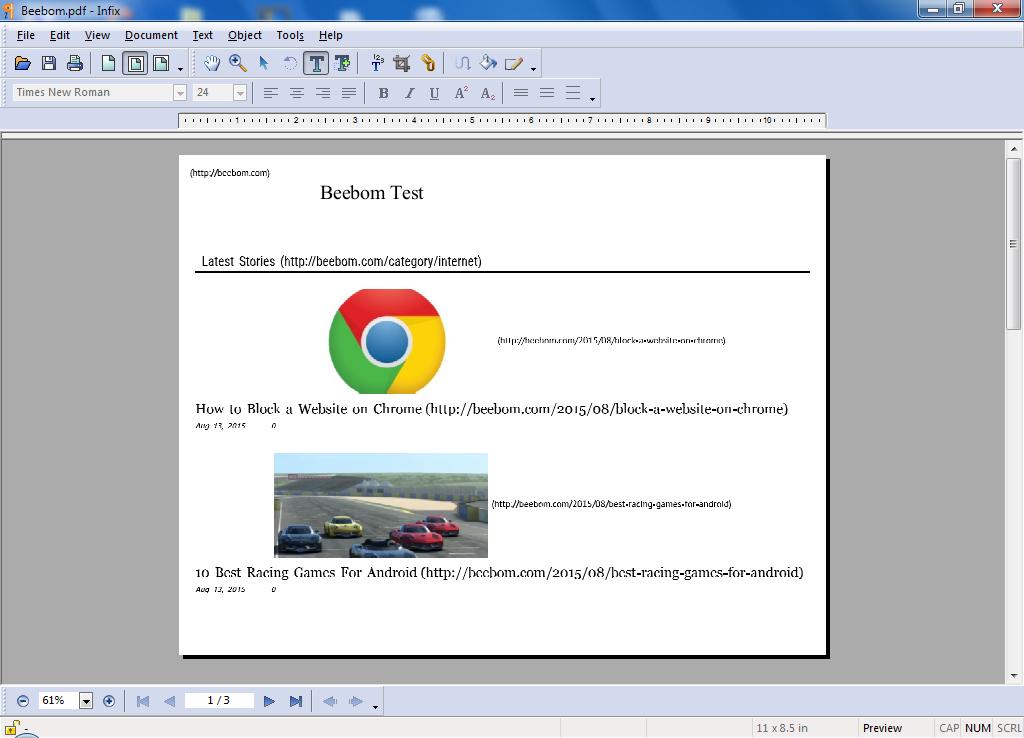Viewport: 1024px width, 738px height.
Task: Click the zoom in button on status bar
Action: tap(109, 700)
